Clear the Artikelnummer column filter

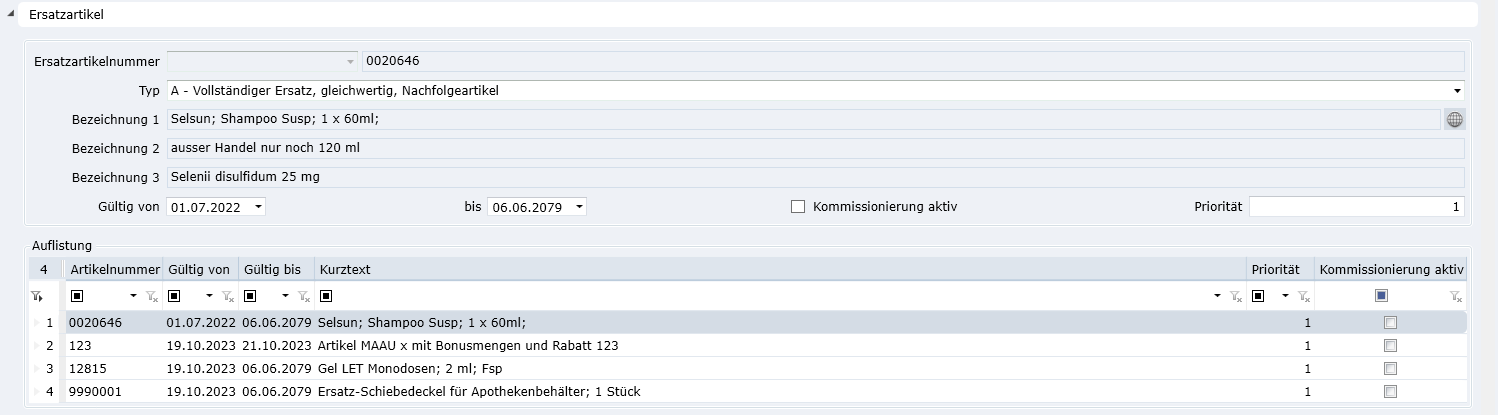point(152,296)
